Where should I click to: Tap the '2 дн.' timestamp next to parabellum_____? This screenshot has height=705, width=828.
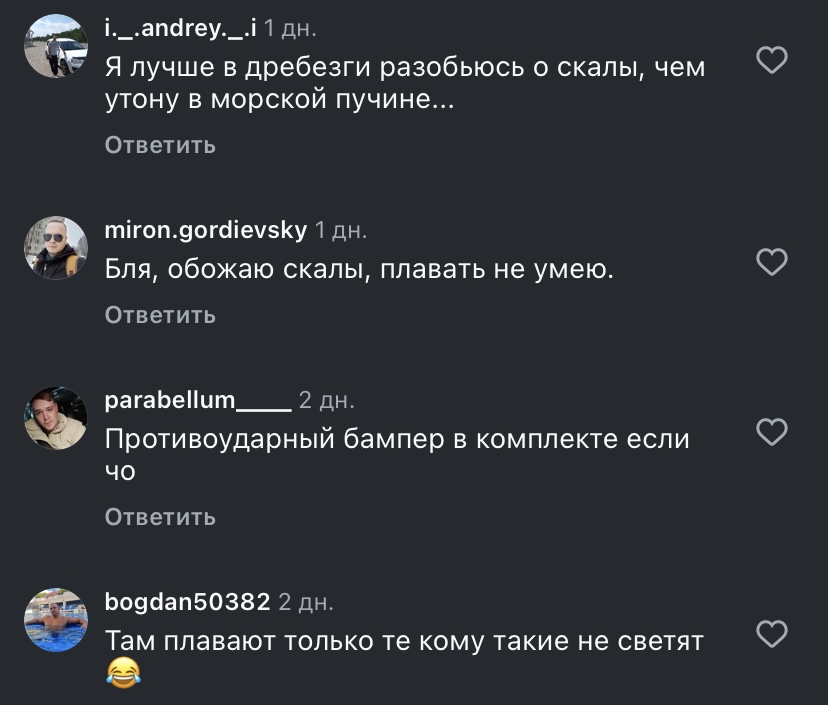327,400
